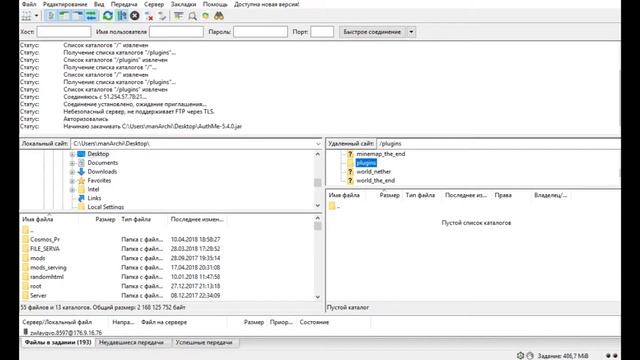Image resolution: width=640 pixels, height=360 pixels.
Task: Refresh file and folder lists
Action: pyautogui.click(x=108, y=16)
